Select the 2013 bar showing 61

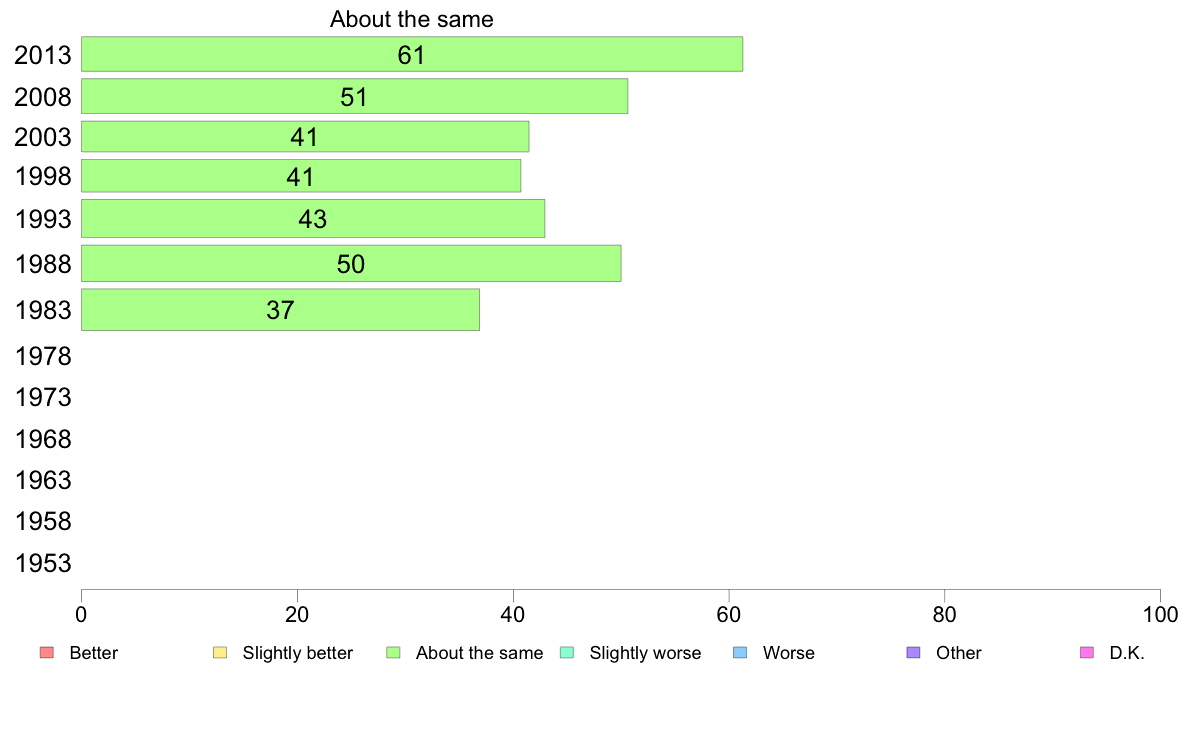pos(412,54)
